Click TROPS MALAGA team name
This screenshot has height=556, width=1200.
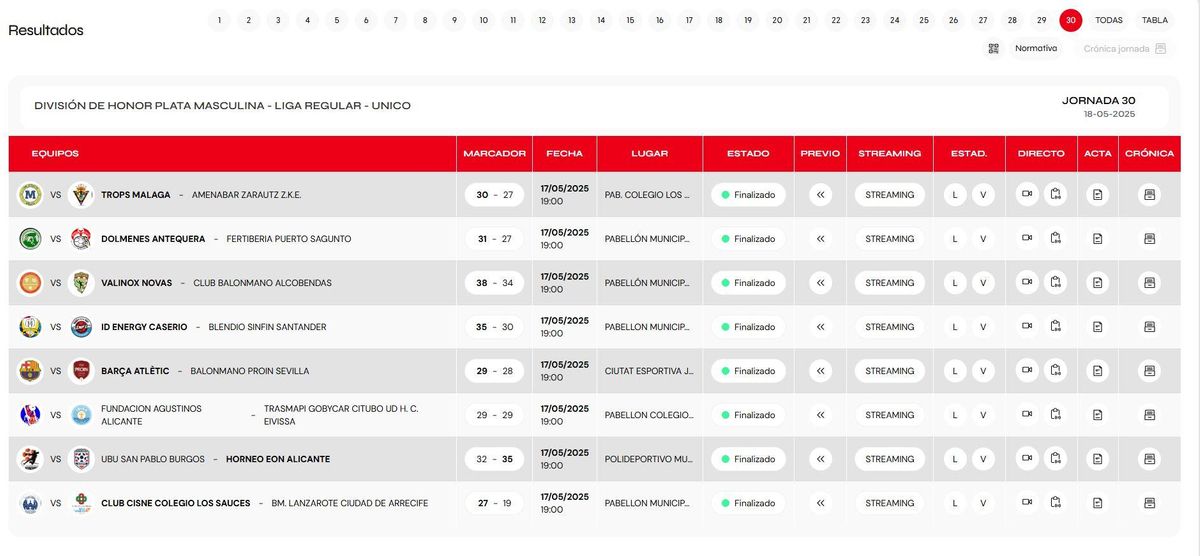136,195
